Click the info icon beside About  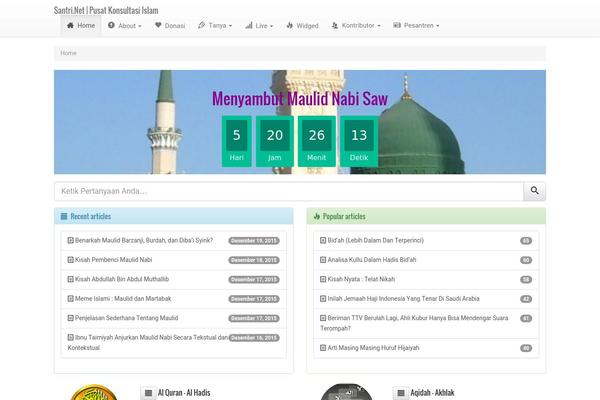point(111,25)
